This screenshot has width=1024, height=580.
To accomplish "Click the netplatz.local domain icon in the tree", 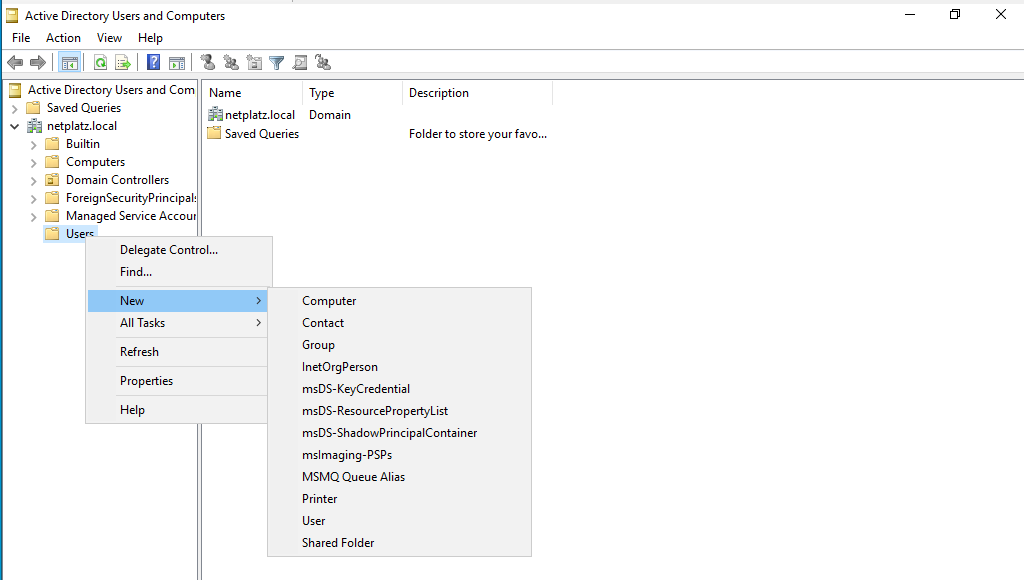I will coord(34,126).
